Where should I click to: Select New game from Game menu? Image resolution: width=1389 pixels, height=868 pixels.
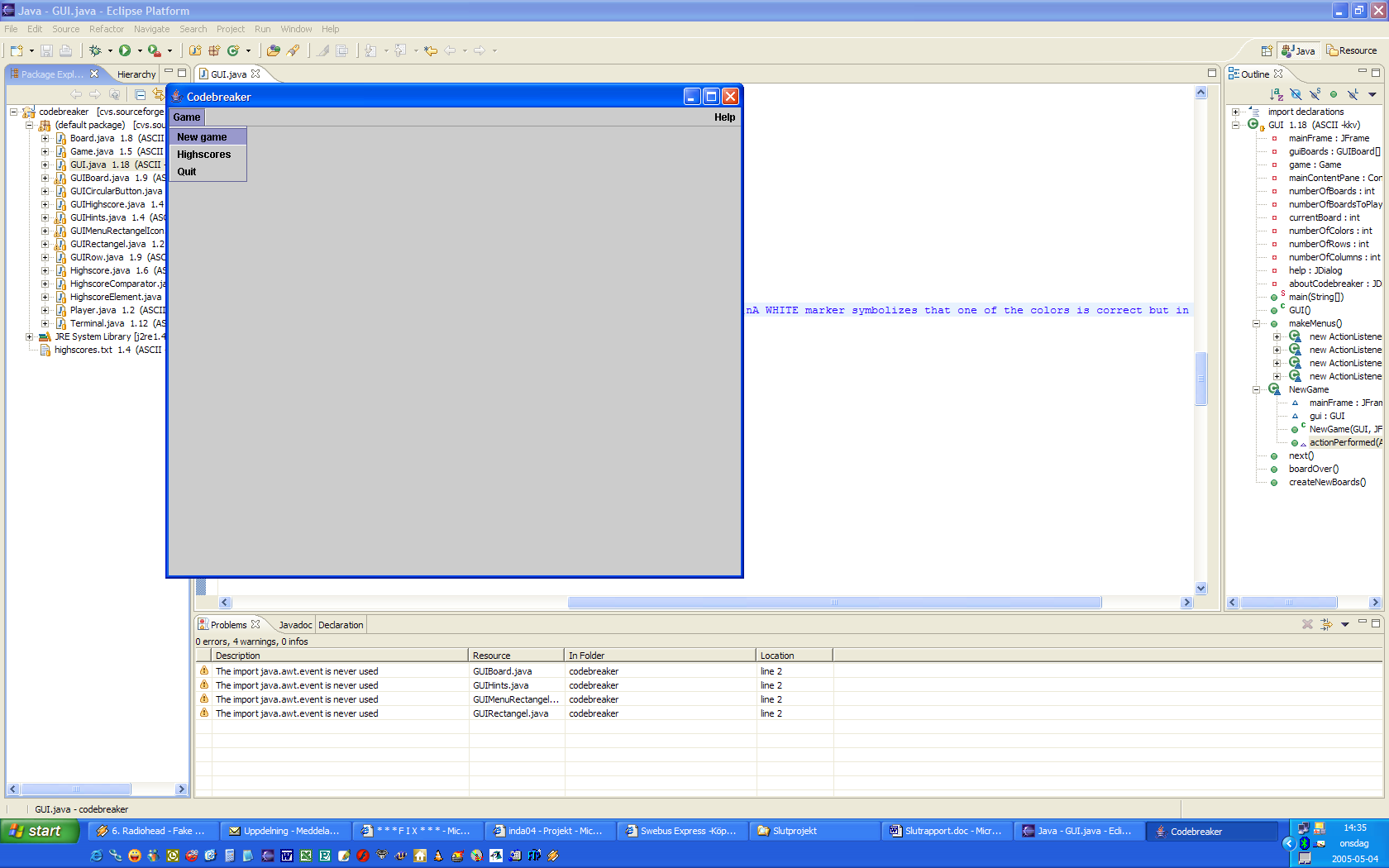tap(202, 137)
